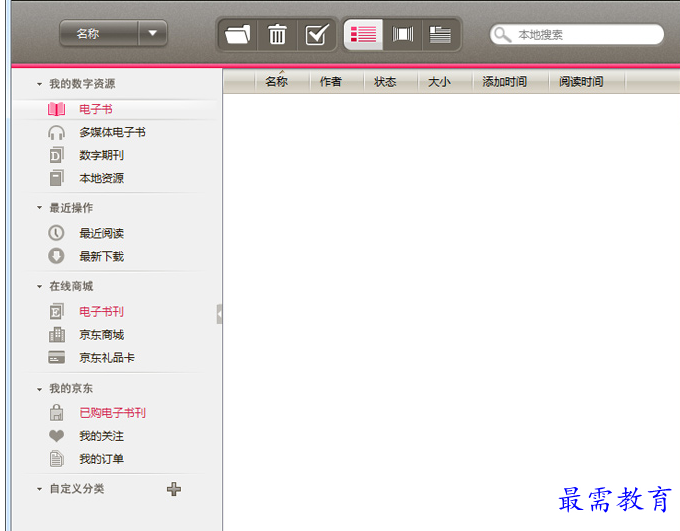Collapse the 最近操作 section
The image size is (680, 531).
(x=39, y=208)
